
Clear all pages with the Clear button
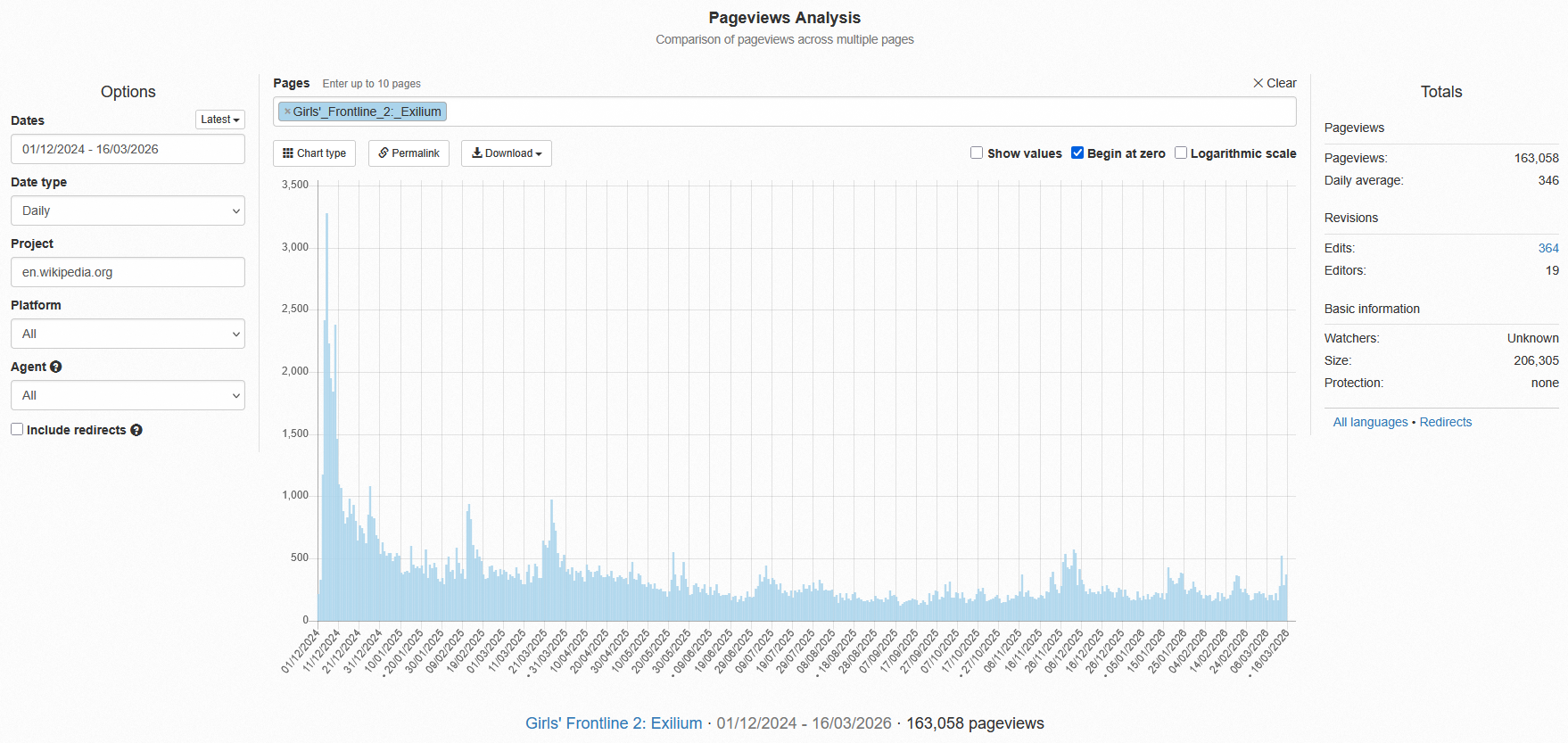click(1275, 83)
